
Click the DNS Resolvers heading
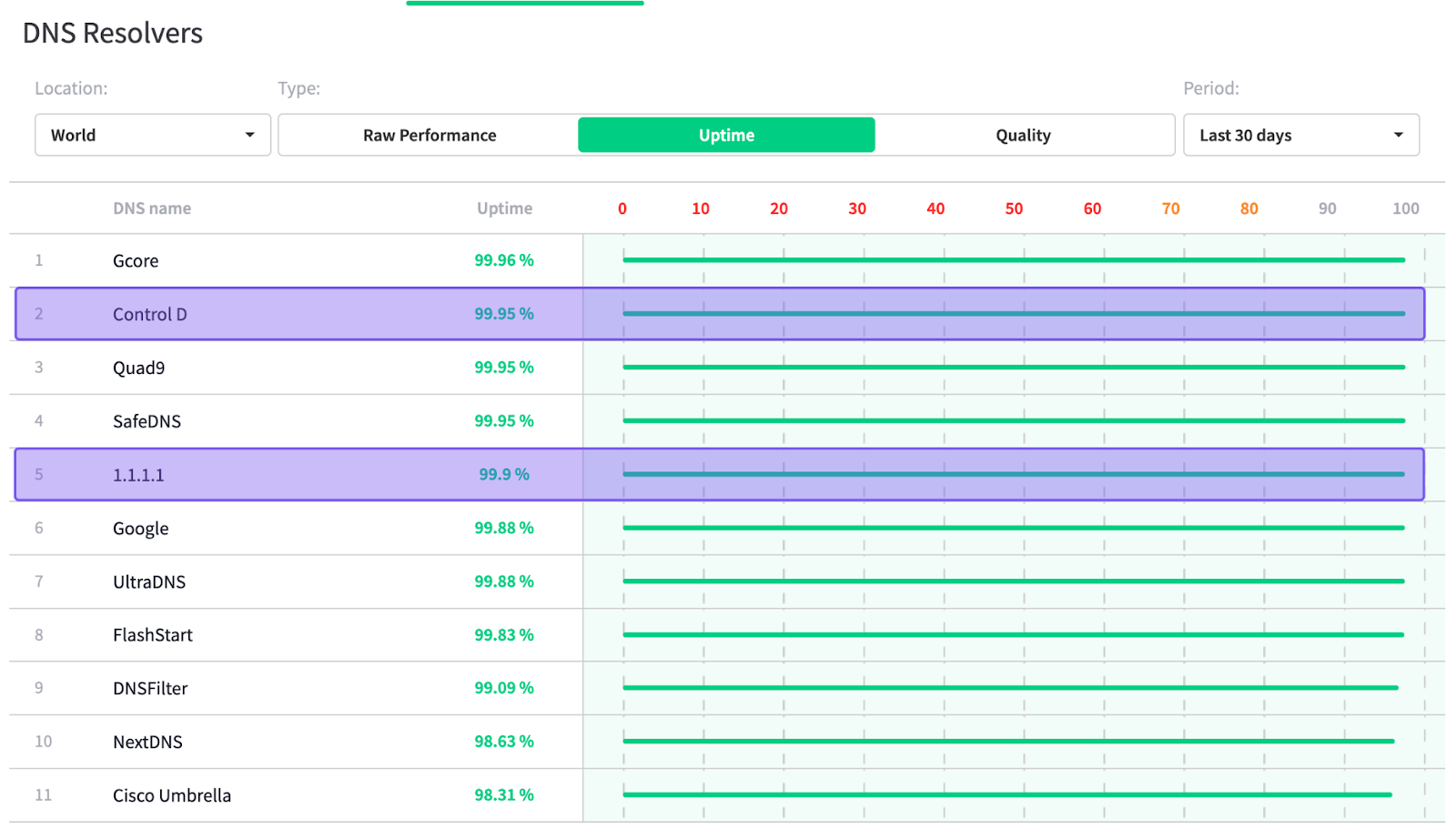click(x=113, y=34)
